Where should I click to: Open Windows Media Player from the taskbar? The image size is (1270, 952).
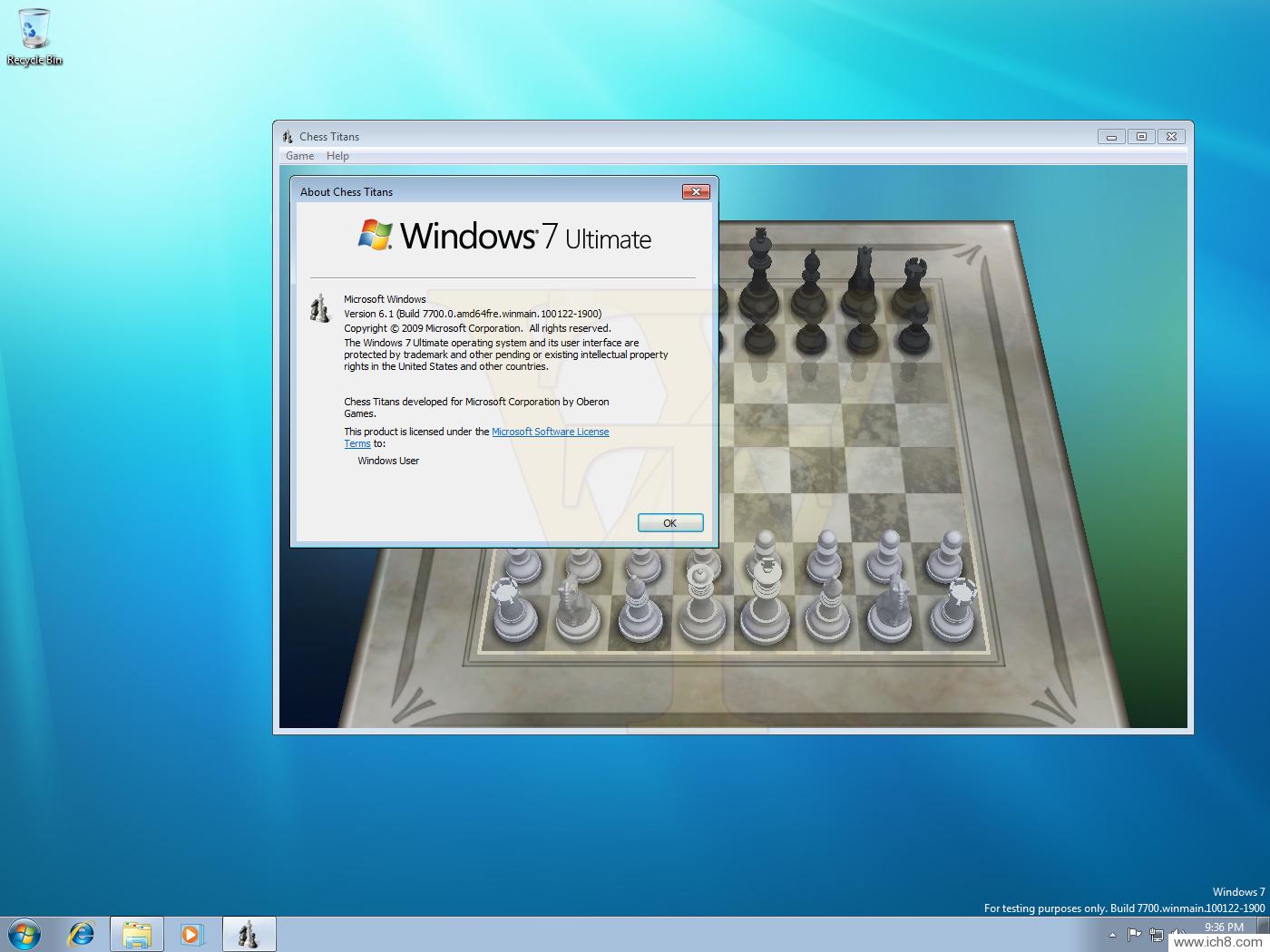coord(192,933)
